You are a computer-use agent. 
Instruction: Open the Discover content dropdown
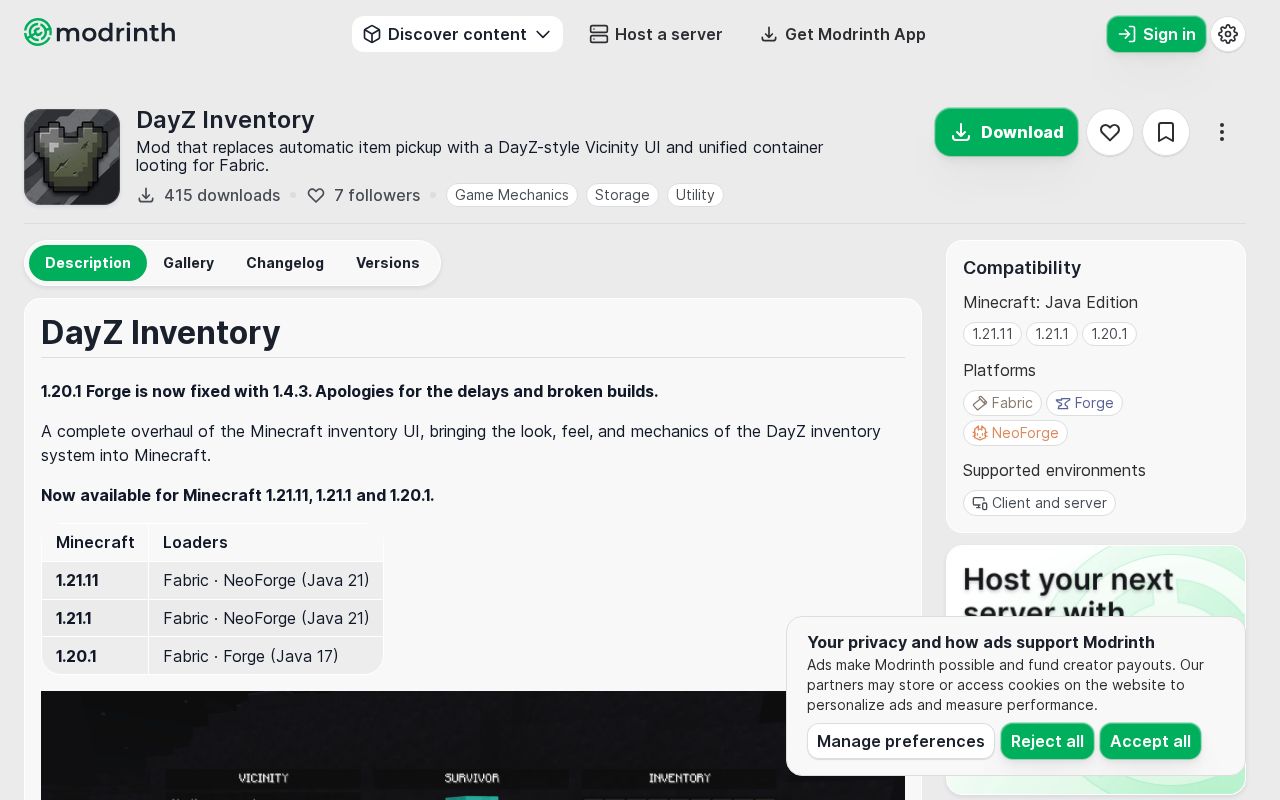pos(457,34)
